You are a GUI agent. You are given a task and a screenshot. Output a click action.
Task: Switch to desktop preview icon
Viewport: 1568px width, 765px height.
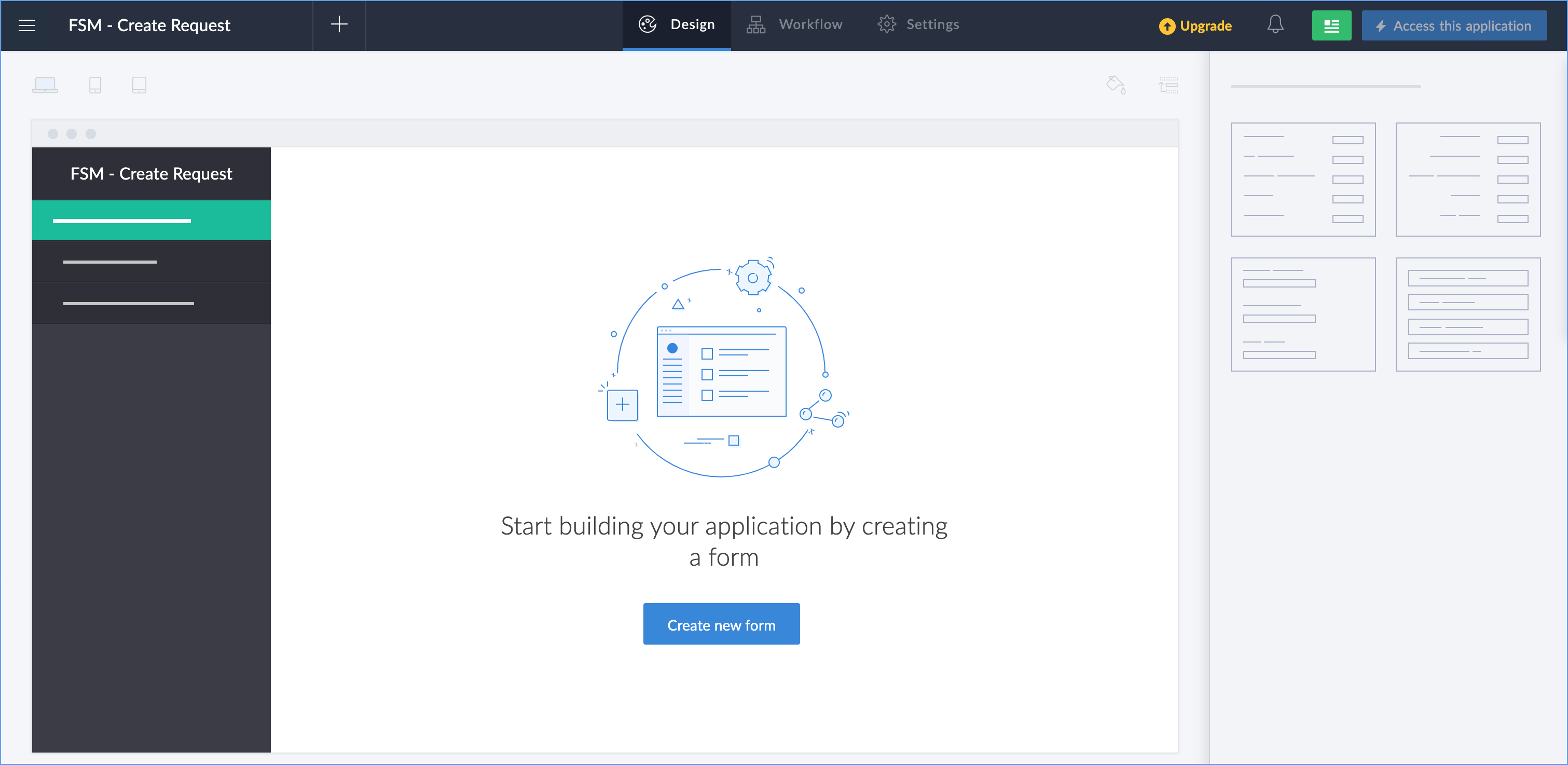coord(45,85)
